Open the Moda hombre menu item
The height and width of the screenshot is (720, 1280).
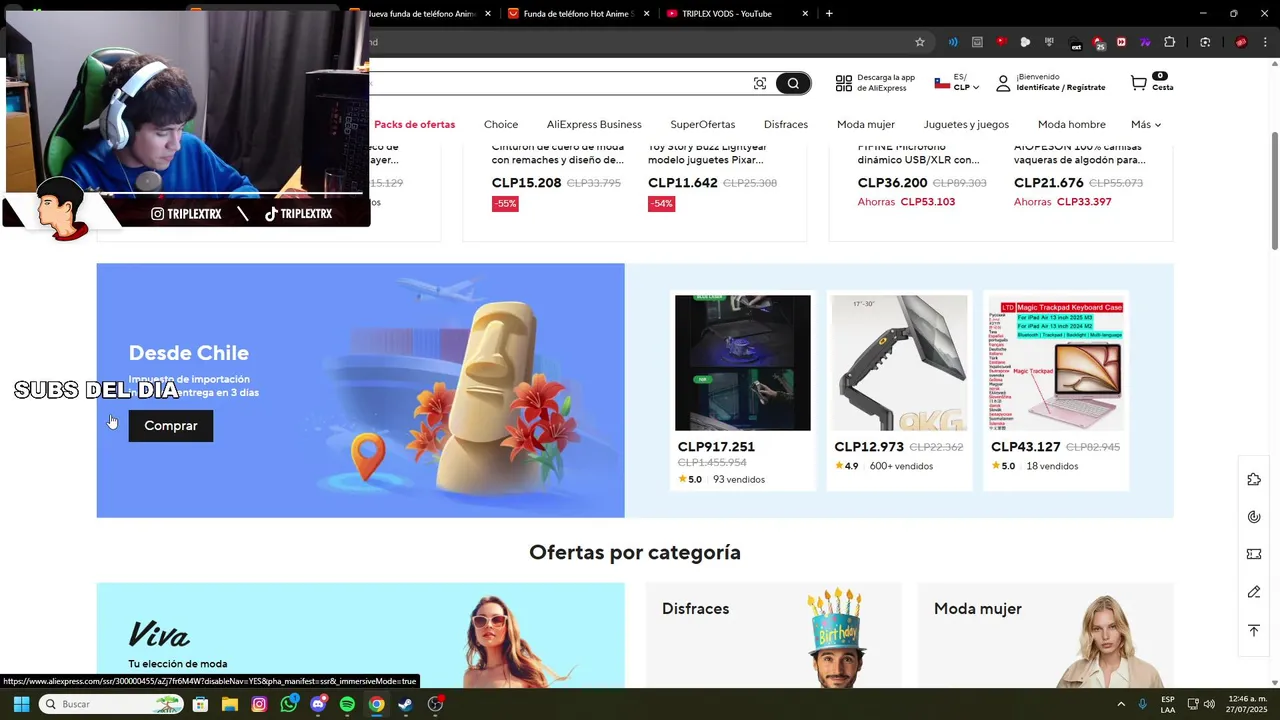1071,124
